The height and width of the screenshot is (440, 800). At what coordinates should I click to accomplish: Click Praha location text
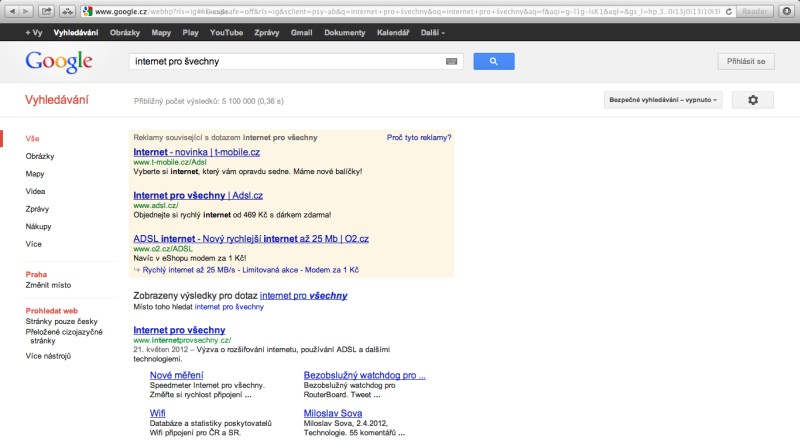36,274
